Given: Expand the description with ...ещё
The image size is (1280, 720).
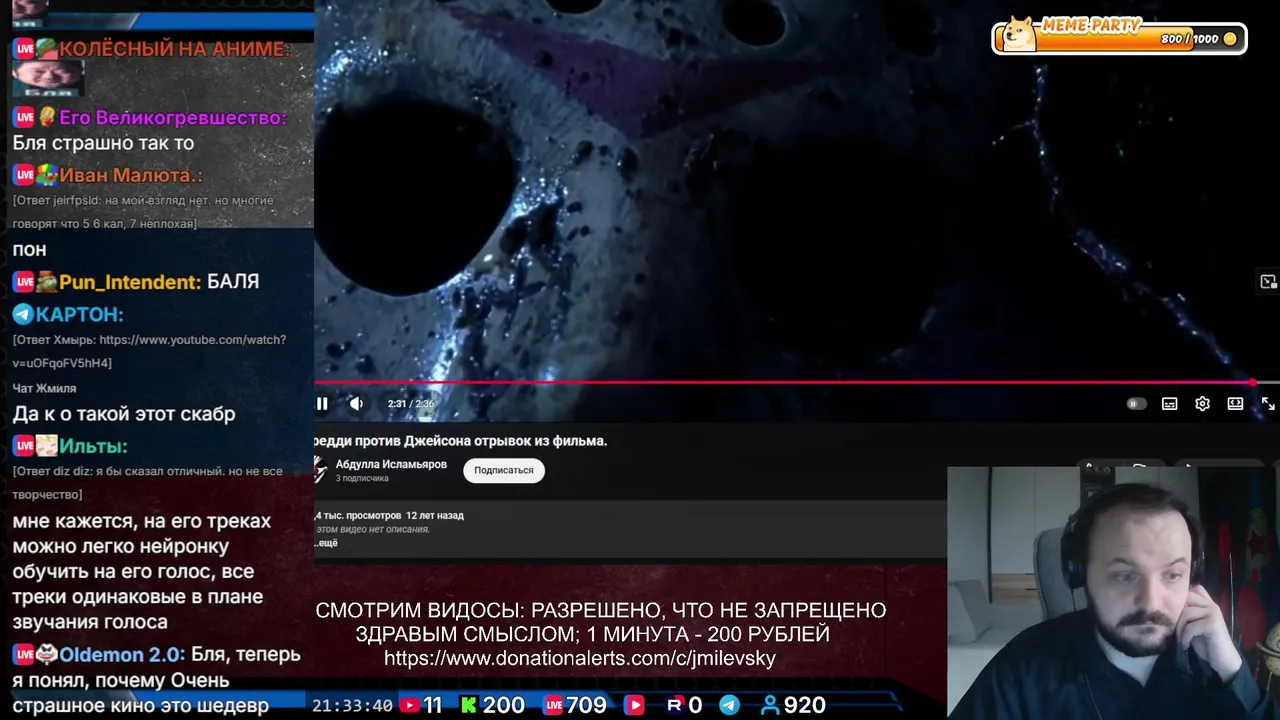Looking at the screenshot, I should 326,543.
